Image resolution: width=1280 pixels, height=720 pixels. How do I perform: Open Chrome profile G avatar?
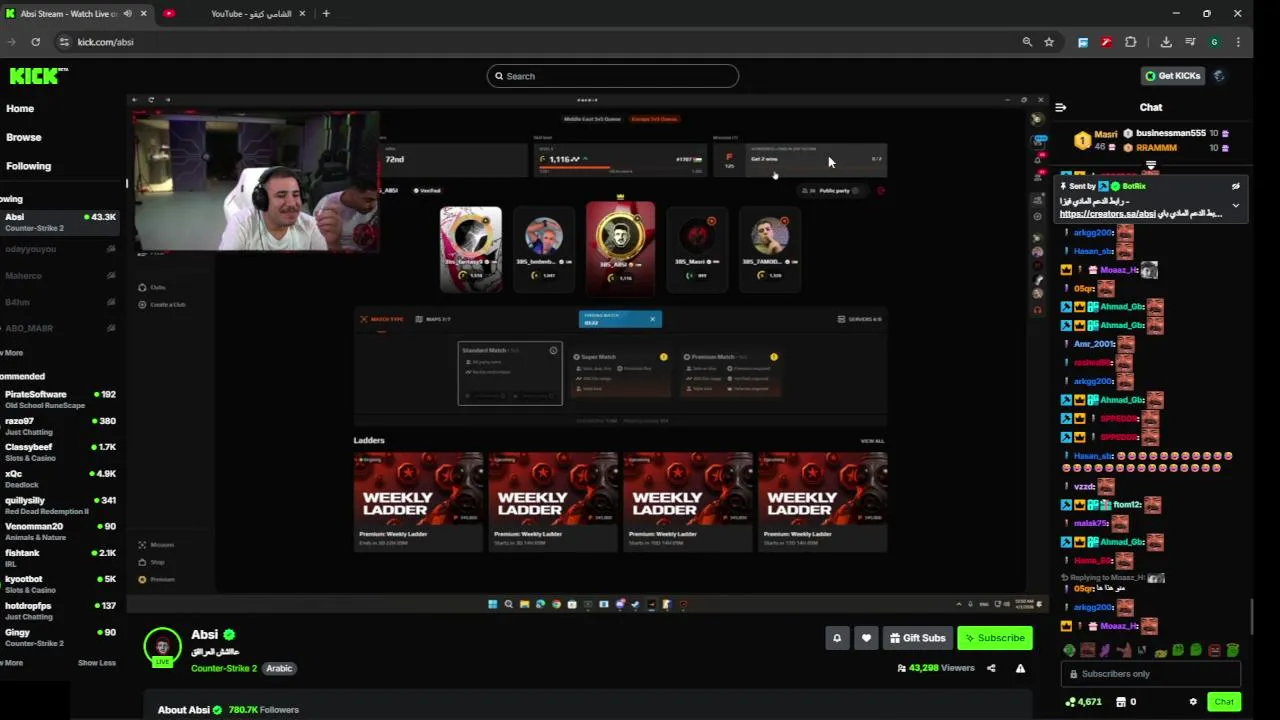click(x=1214, y=42)
